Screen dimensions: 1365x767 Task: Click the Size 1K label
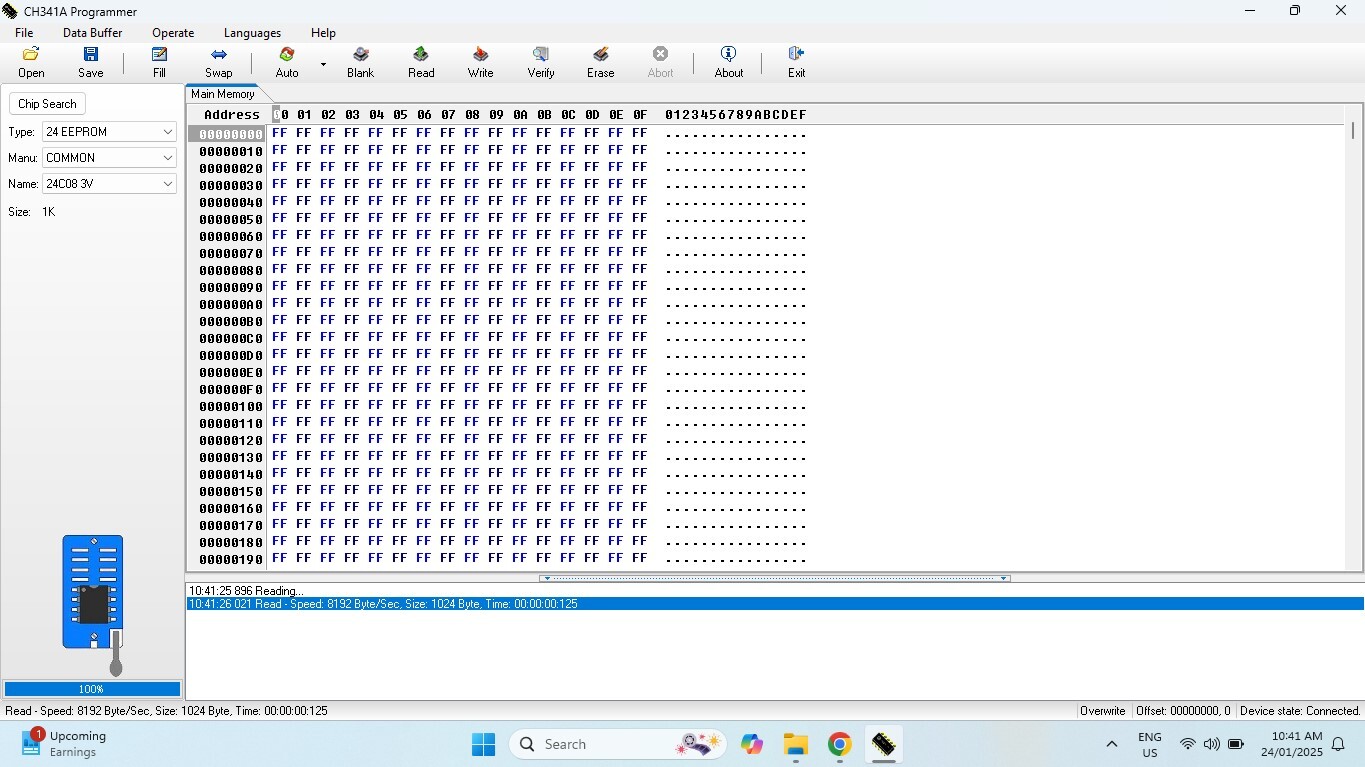31,212
